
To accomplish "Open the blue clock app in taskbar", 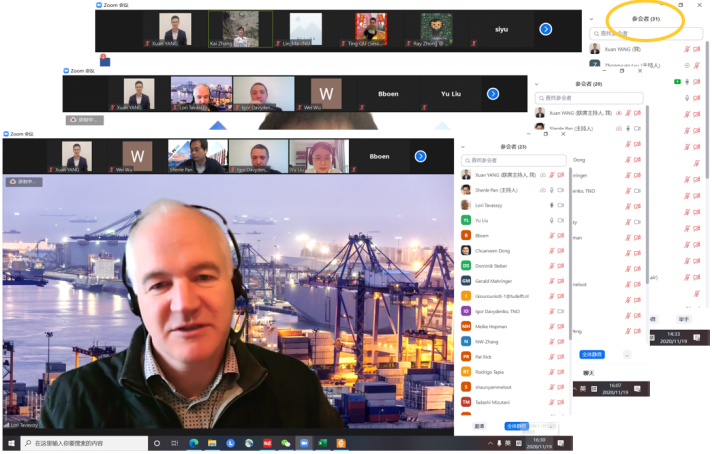I will point(231,443).
